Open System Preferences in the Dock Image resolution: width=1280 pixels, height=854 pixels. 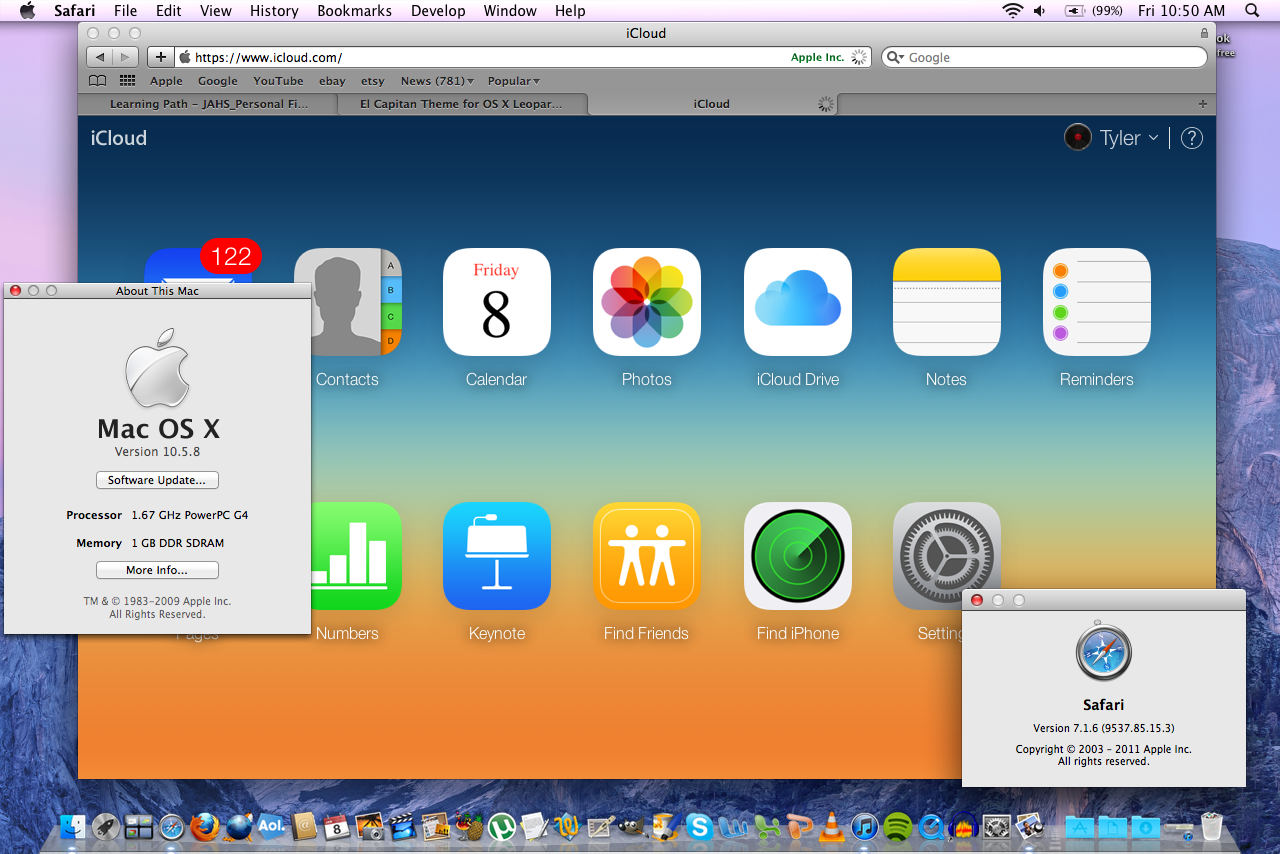click(x=996, y=826)
